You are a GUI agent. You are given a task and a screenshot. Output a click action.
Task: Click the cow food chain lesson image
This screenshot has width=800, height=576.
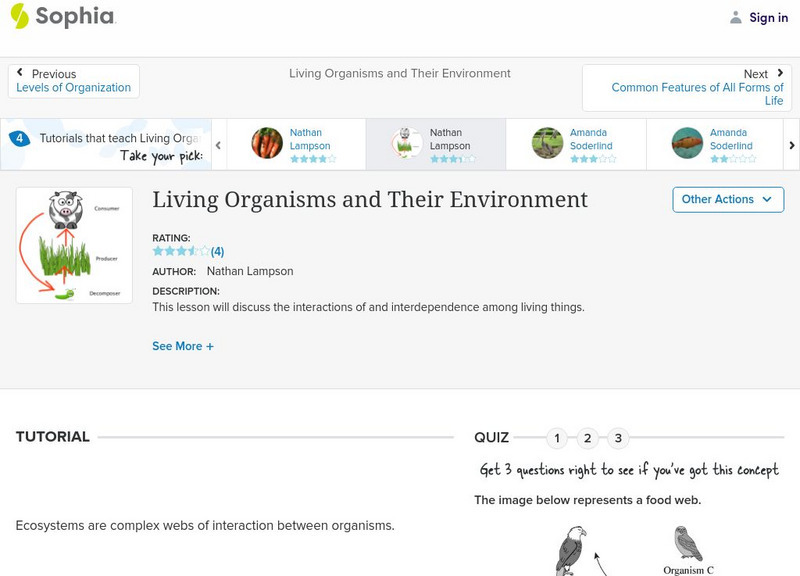coord(74,245)
